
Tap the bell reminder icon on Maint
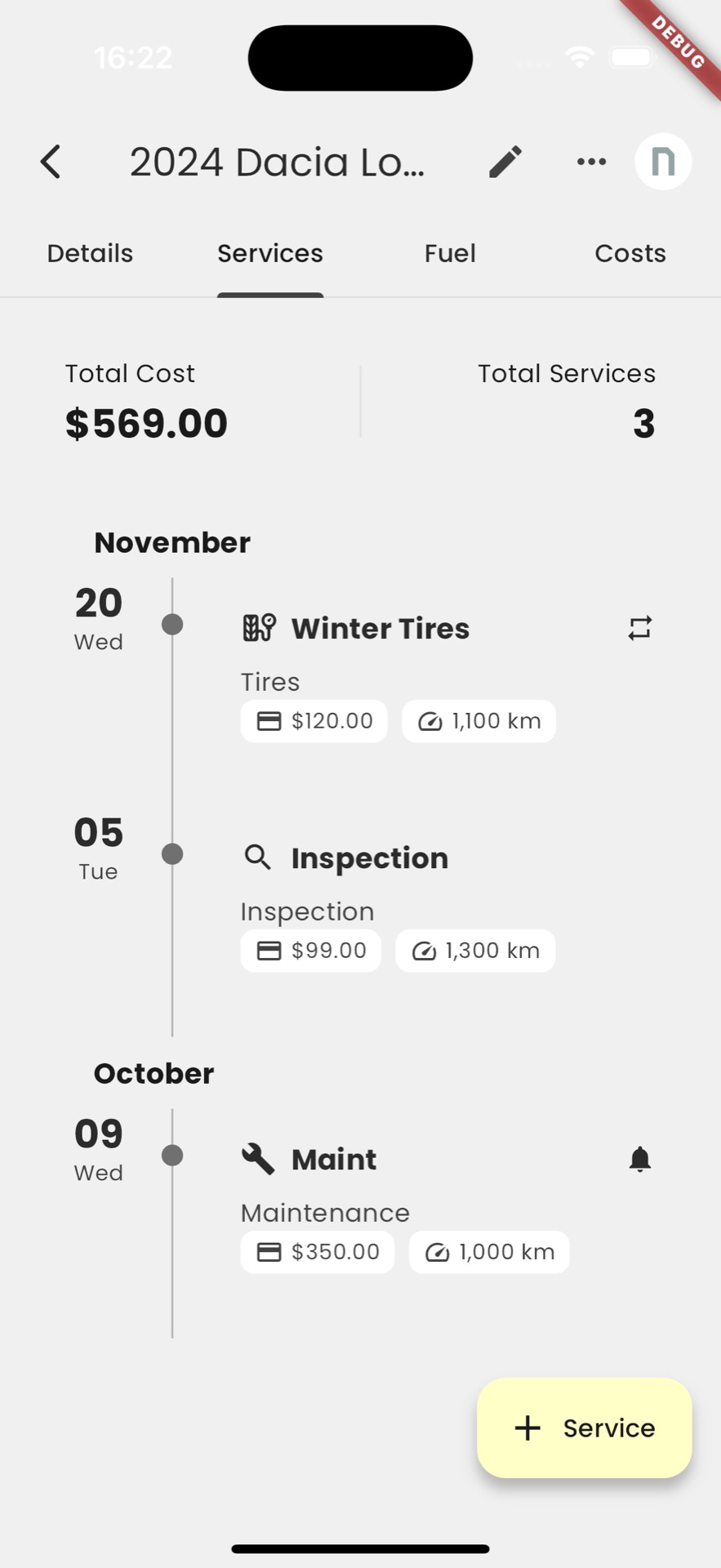640,1159
